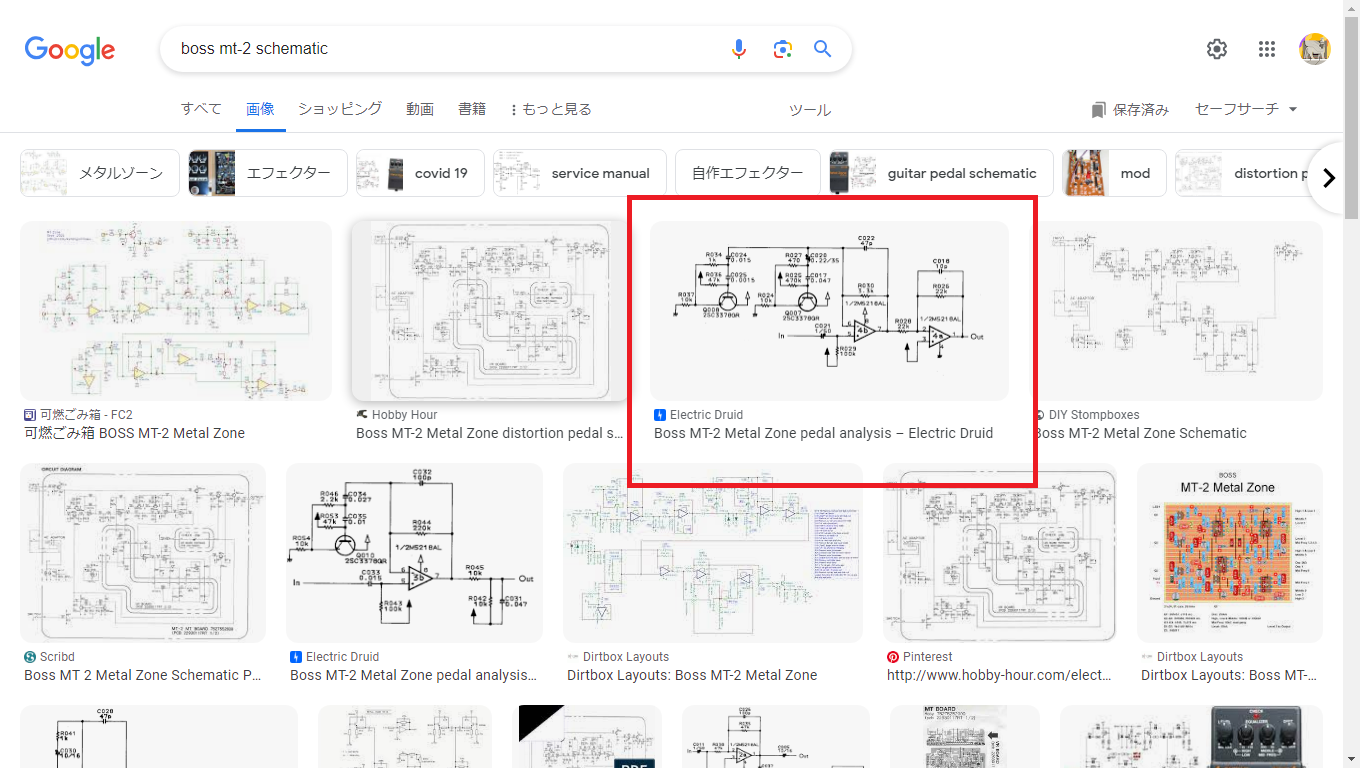Select the 画像 tab
This screenshot has width=1360, height=768.
(x=260, y=109)
